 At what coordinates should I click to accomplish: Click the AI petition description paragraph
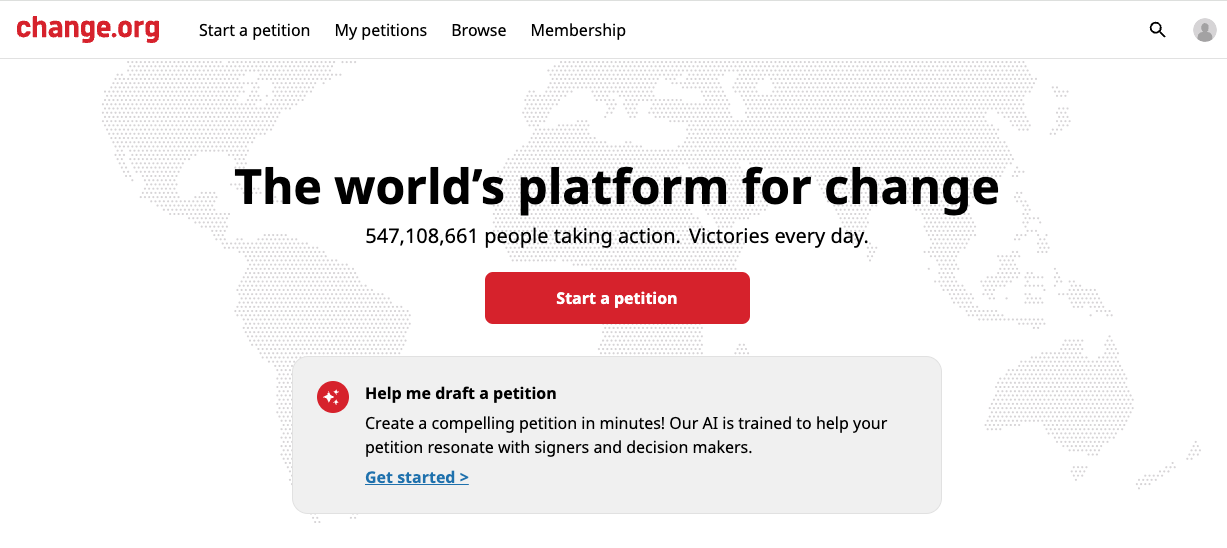click(625, 435)
